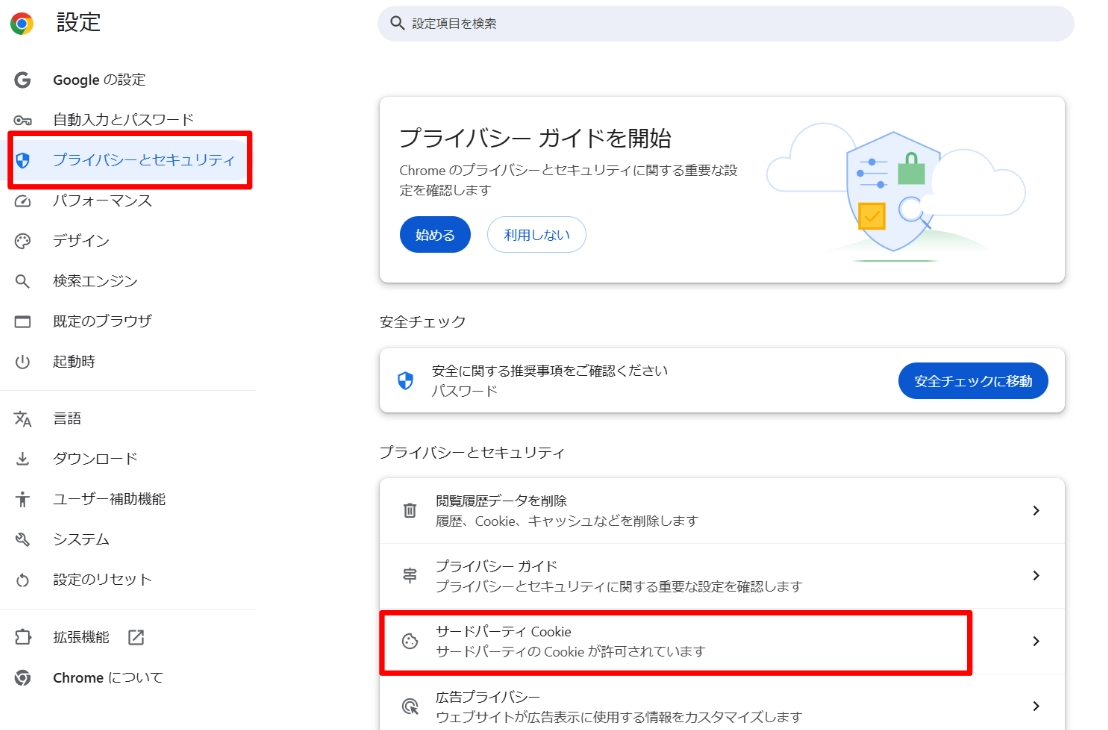This screenshot has height=730, width=1108.
Task: Click the translate icon for 言語
Action: [23, 418]
